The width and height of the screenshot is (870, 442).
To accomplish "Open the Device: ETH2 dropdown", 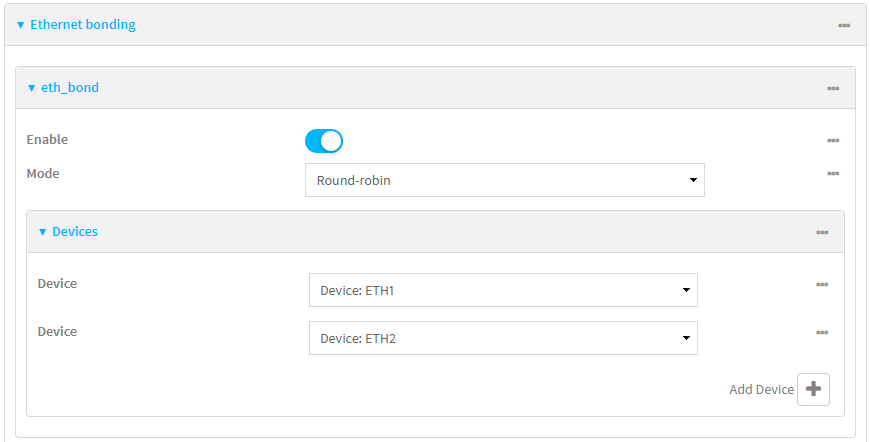I will (x=503, y=338).
